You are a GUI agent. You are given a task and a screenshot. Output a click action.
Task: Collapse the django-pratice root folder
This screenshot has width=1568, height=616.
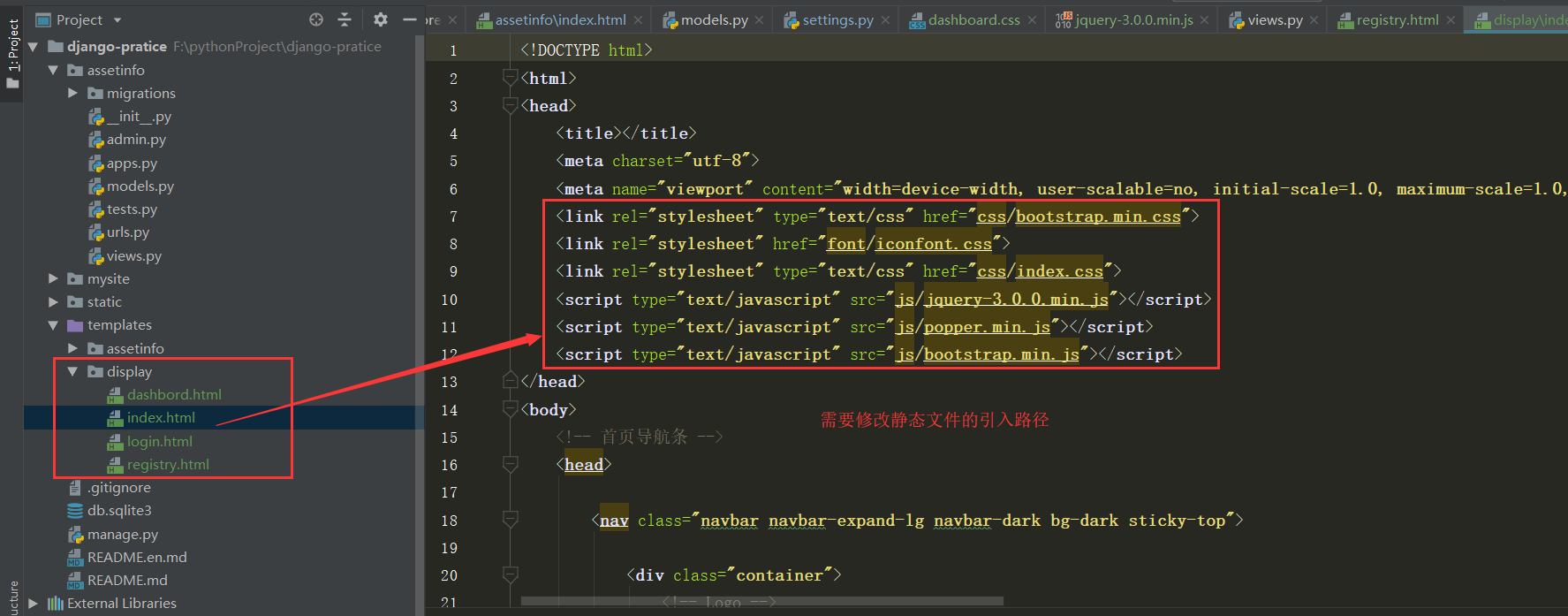tap(34, 47)
